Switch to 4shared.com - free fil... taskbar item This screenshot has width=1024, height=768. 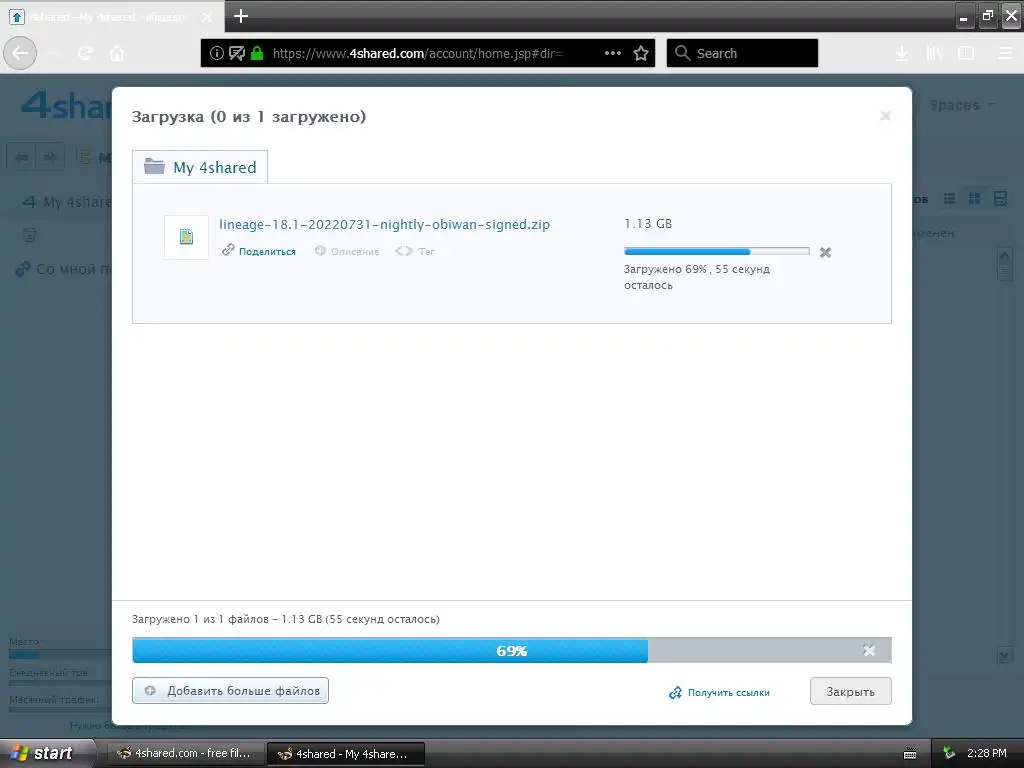click(184, 753)
